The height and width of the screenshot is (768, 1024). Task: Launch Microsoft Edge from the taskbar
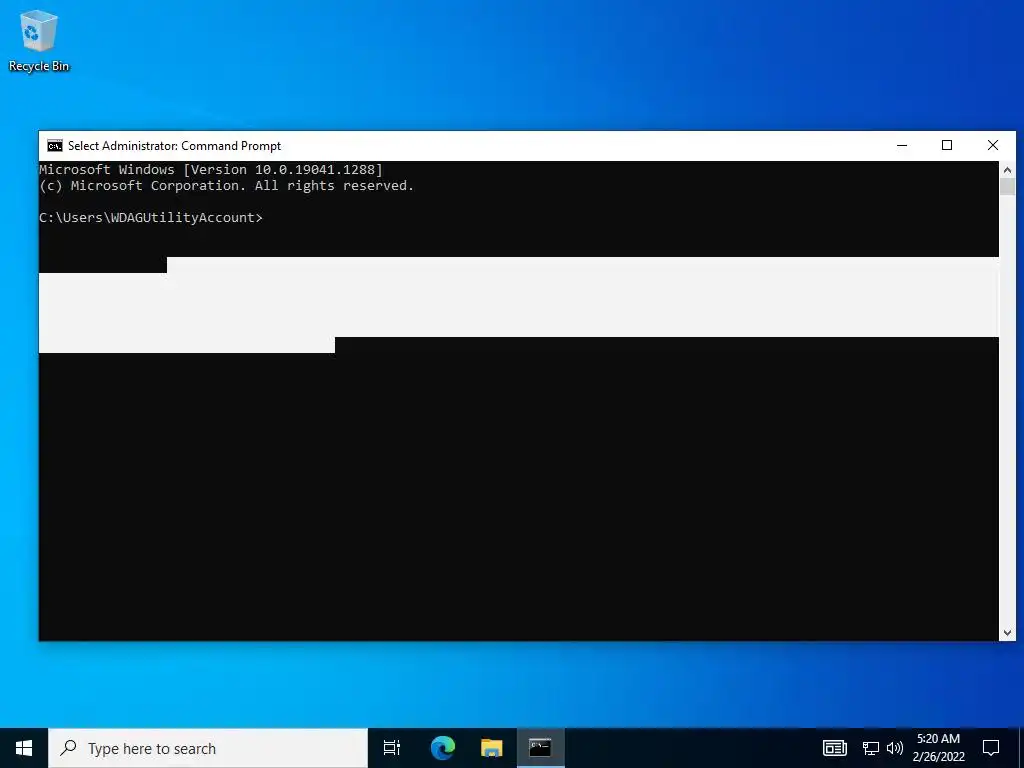point(442,748)
